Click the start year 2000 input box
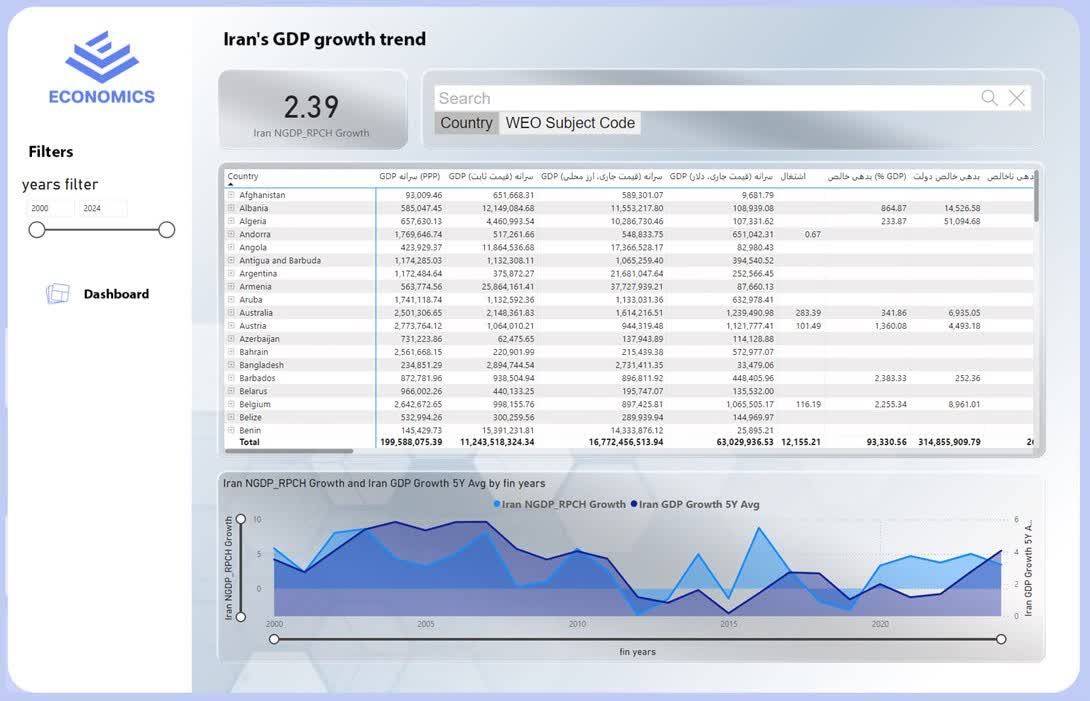This screenshot has height=701, width=1090. 50,209
